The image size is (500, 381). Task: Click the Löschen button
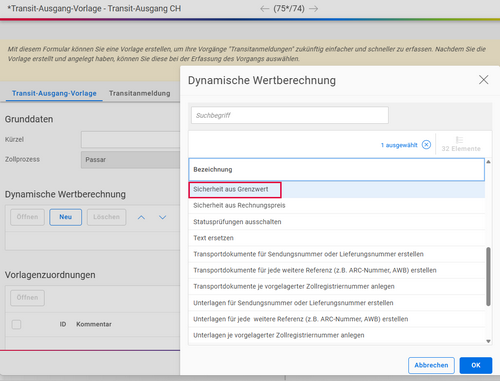point(107,217)
